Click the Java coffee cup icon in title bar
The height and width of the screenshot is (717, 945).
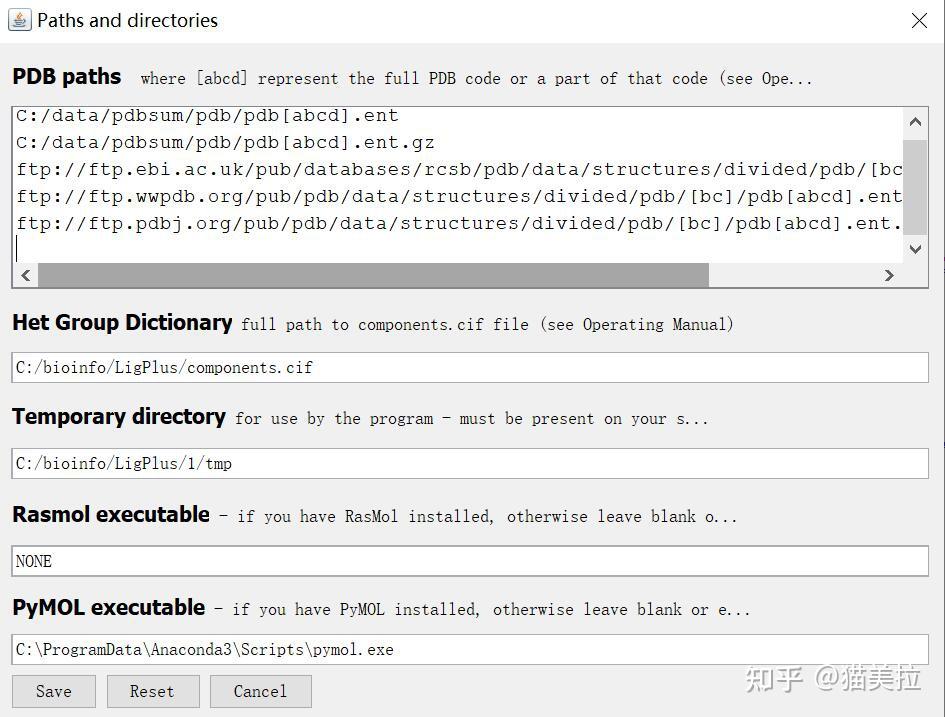click(x=18, y=19)
